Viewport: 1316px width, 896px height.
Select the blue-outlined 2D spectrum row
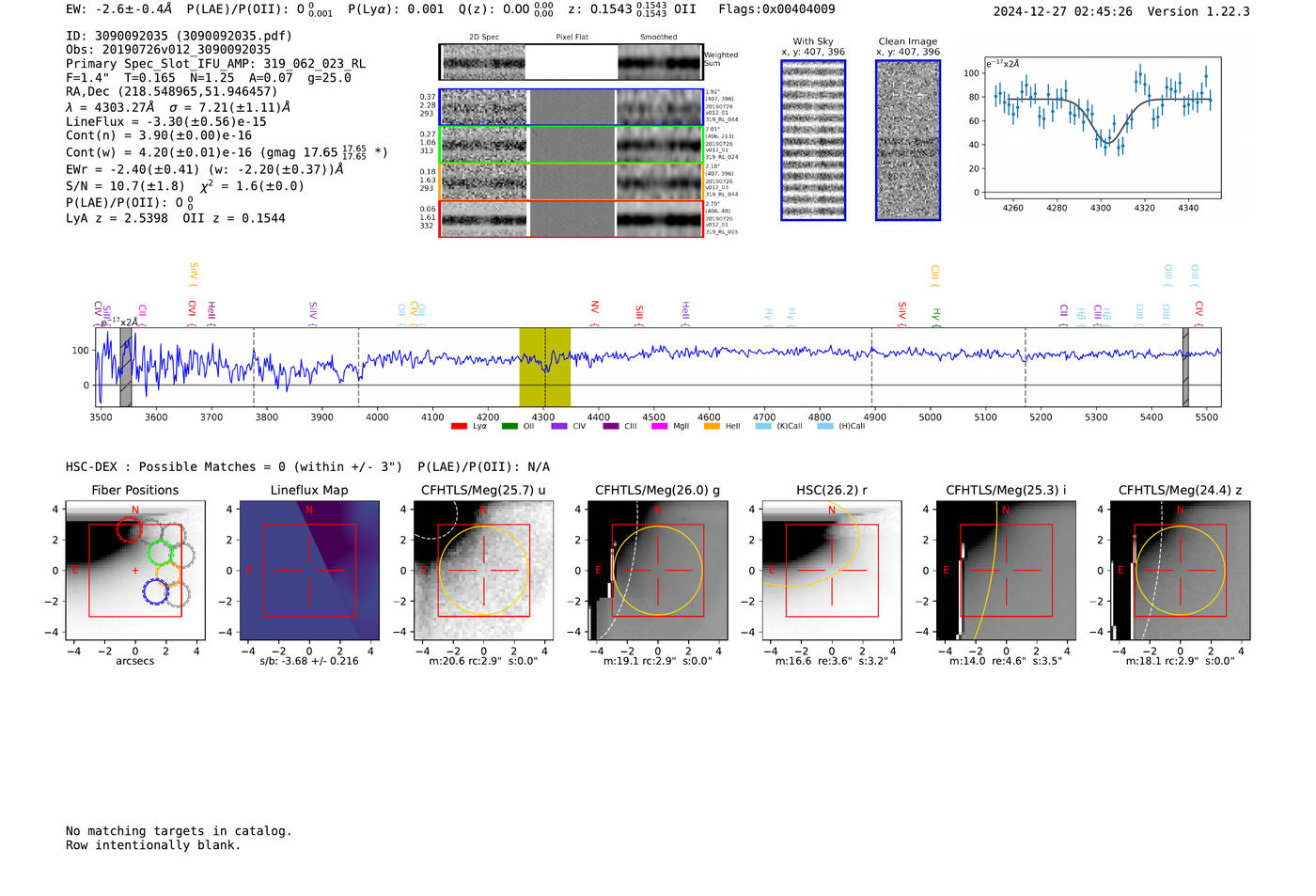[x=572, y=107]
